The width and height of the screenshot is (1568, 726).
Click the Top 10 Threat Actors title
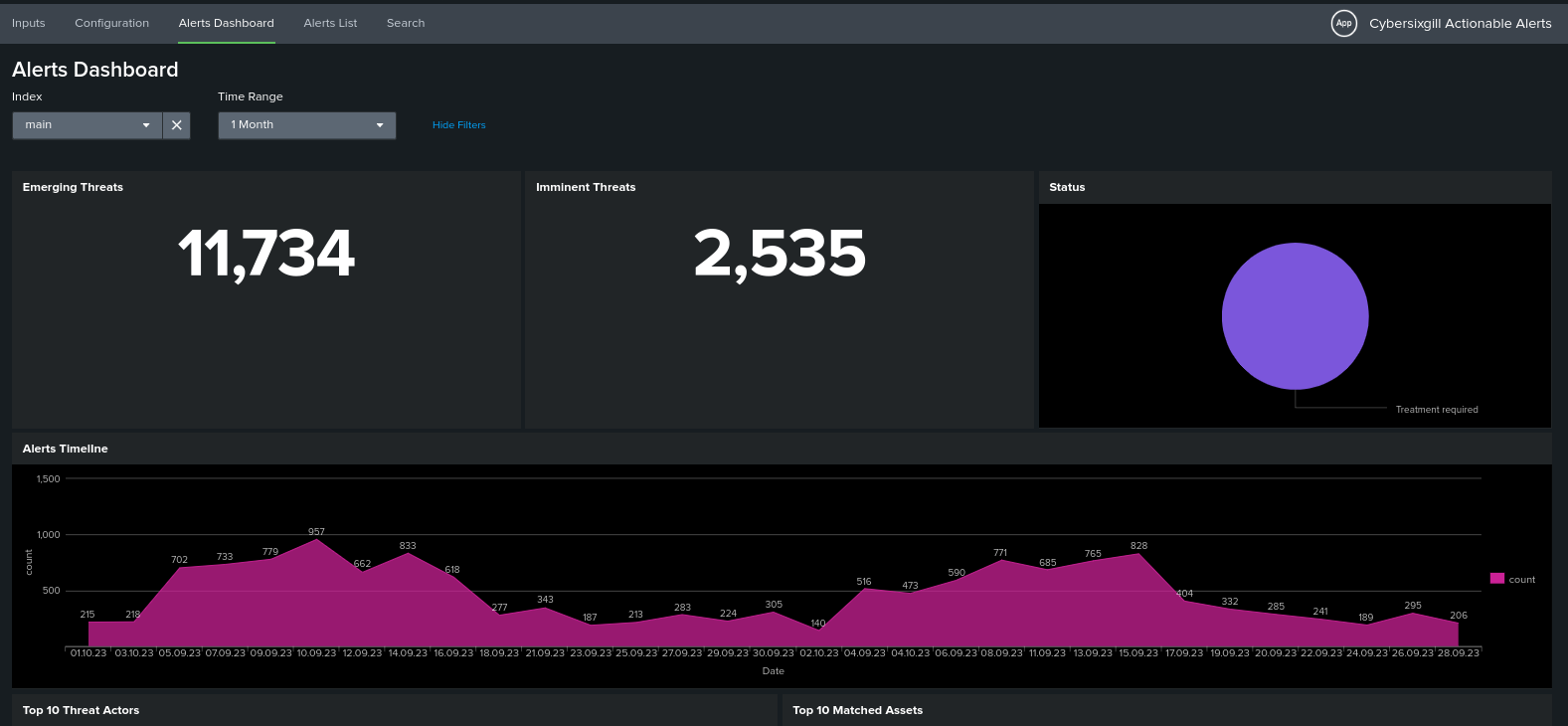[x=81, y=710]
